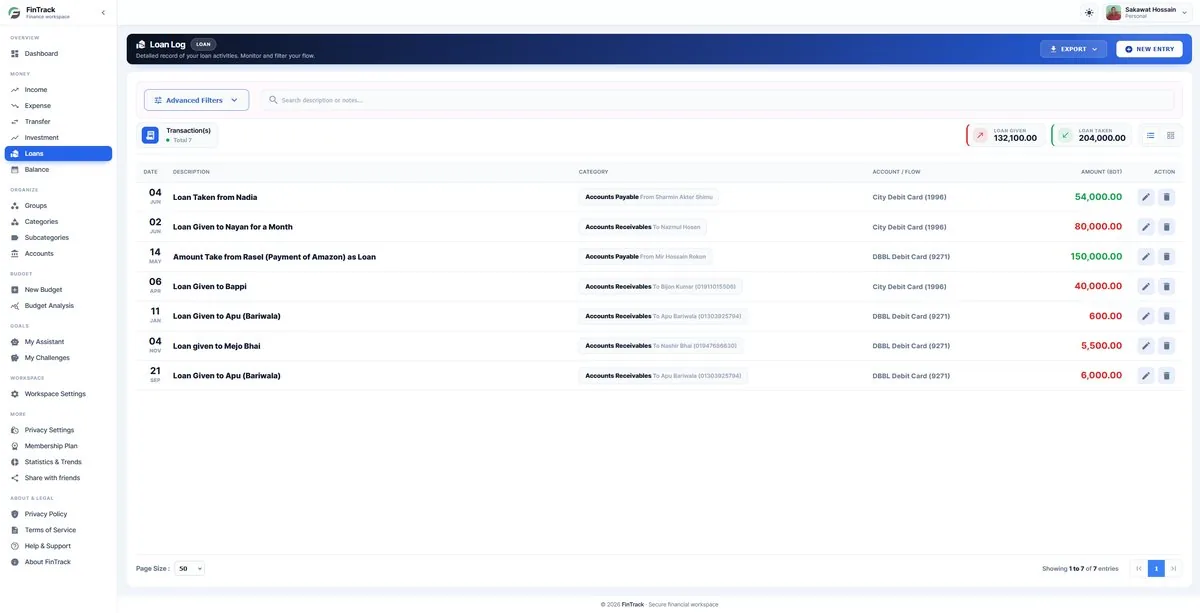Delete Loan Given to Nayan entry
The width and height of the screenshot is (1200, 613).
tap(1166, 227)
